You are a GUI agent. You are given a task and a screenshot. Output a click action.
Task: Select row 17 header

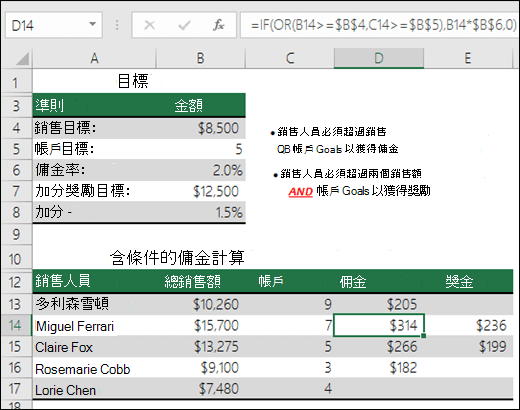tap(16, 389)
